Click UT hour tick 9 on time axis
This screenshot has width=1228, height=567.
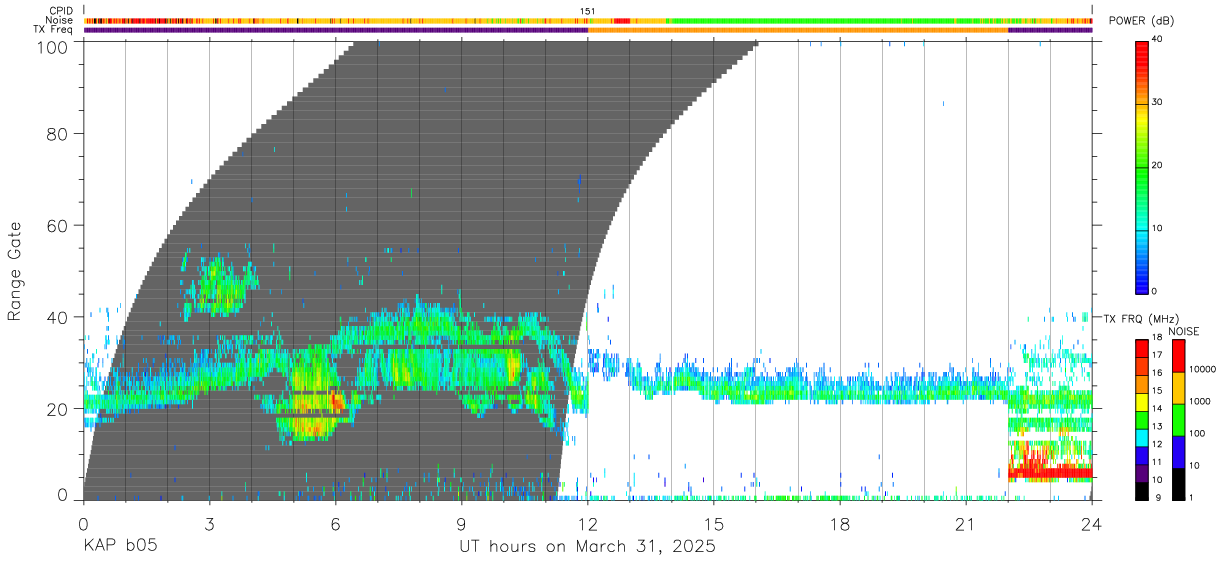click(461, 525)
